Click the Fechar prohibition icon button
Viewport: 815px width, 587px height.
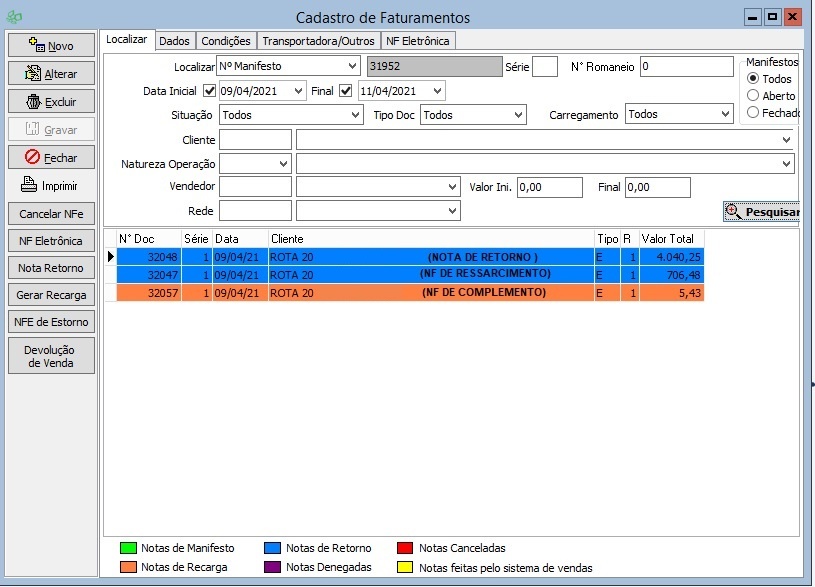pos(33,157)
